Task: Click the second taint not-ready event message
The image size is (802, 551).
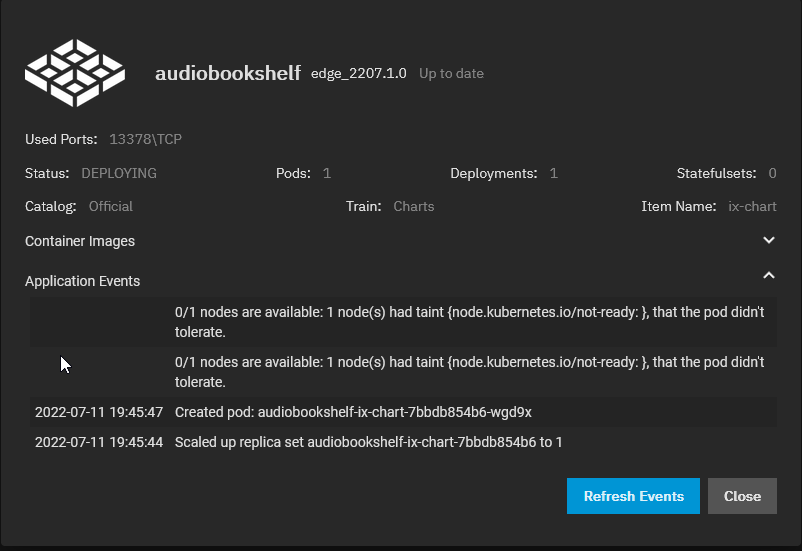Action: pyautogui.click(x=470, y=372)
